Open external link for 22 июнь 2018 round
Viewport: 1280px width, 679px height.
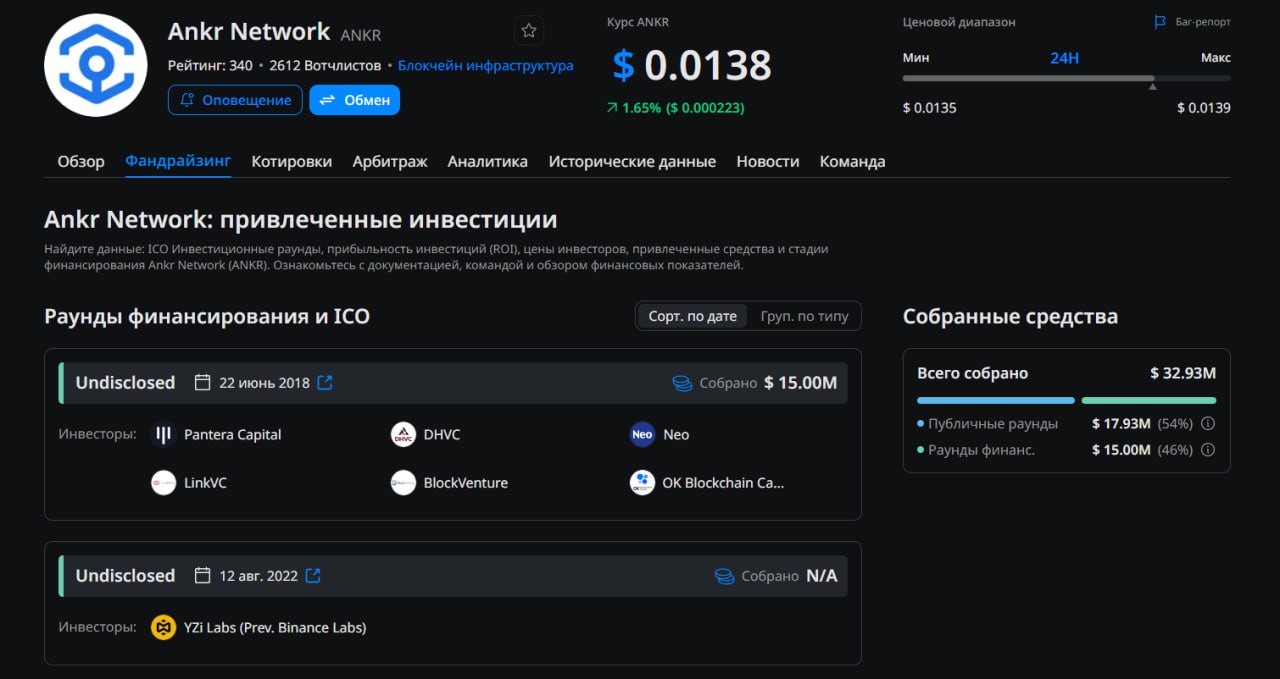pyautogui.click(x=325, y=383)
